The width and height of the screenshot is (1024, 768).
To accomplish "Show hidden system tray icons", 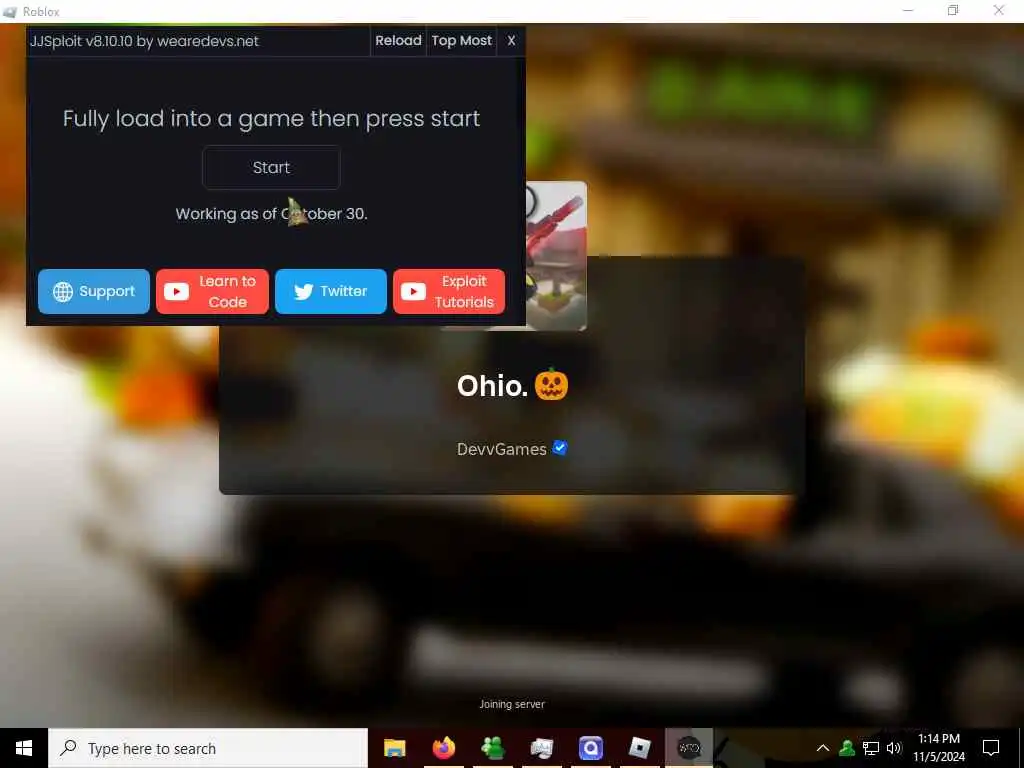I will pos(823,748).
